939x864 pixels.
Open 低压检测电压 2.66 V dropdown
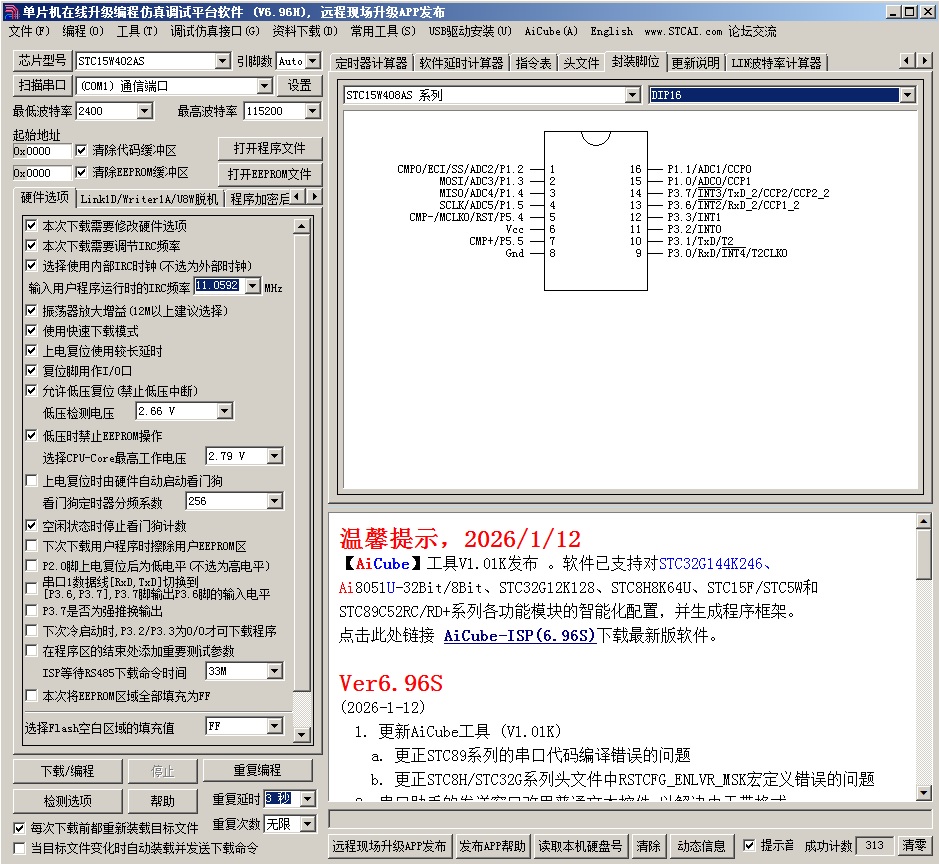tap(224, 411)
